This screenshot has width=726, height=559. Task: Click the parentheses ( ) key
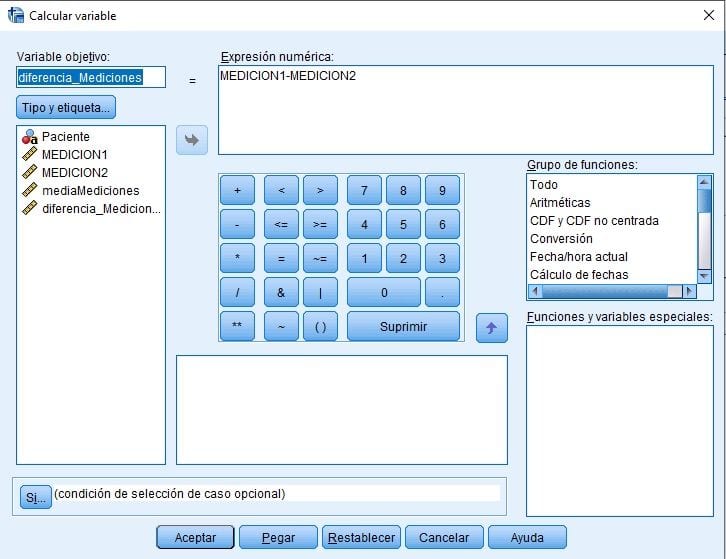click(x=320, y=327)
